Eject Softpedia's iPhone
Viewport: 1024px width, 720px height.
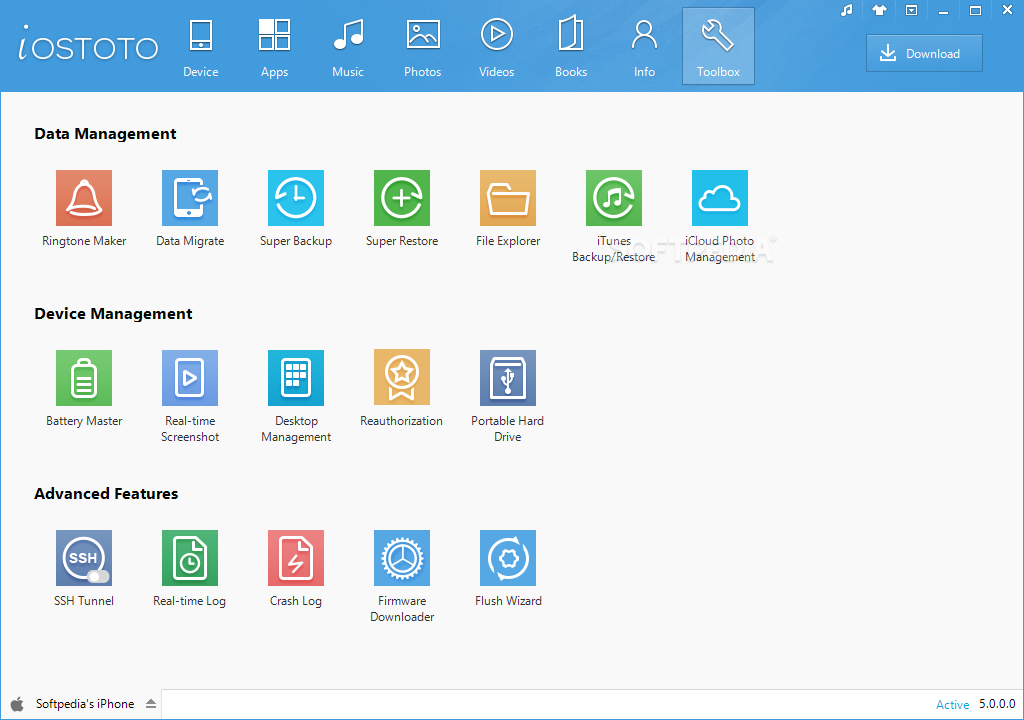pos(151,704)
